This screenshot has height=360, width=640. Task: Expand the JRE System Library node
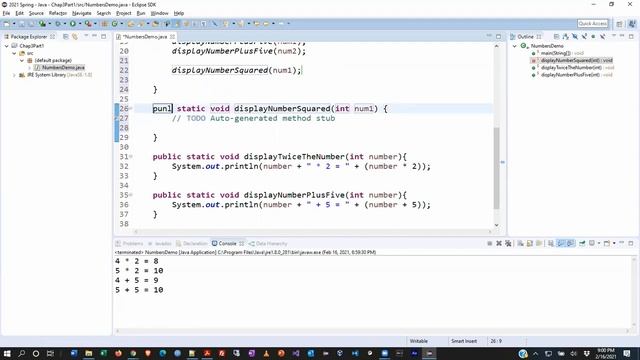tap(14, 75)
